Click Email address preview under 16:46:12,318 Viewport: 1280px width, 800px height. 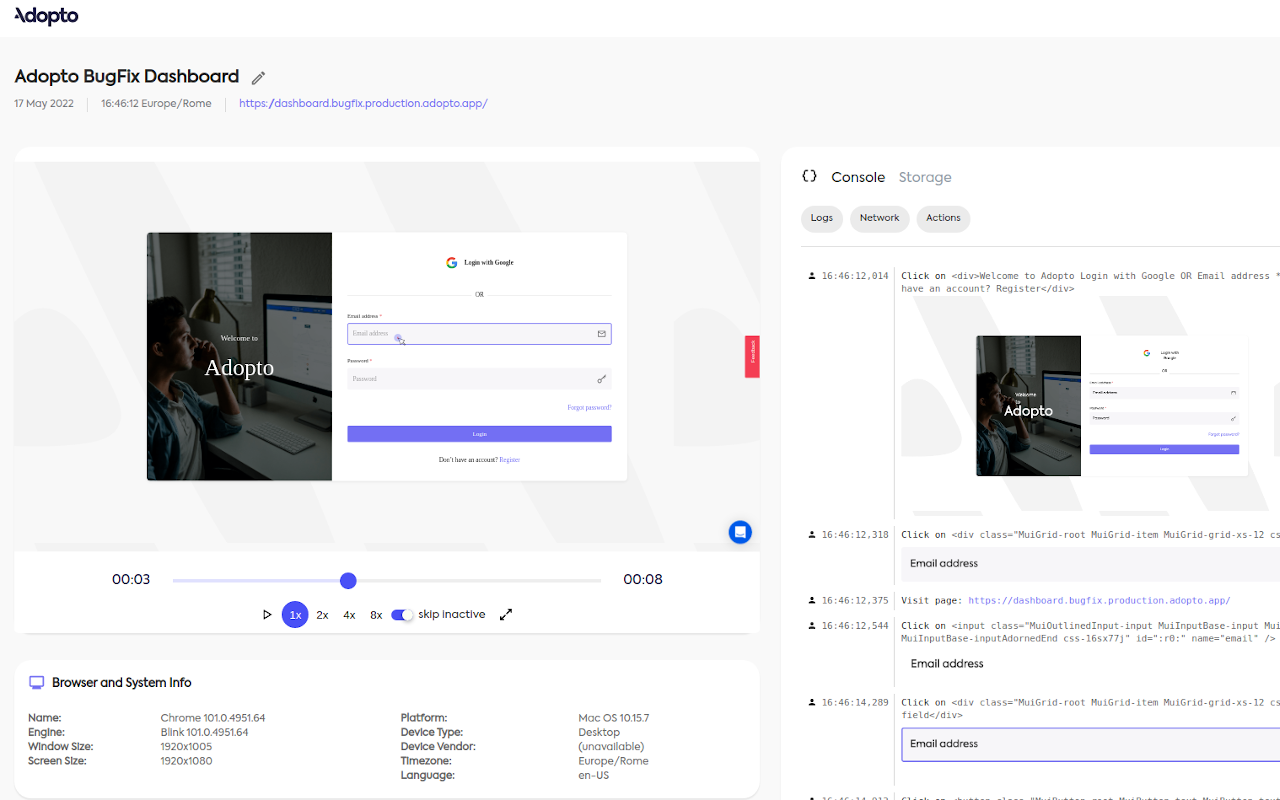click(x=1091, y=564)
